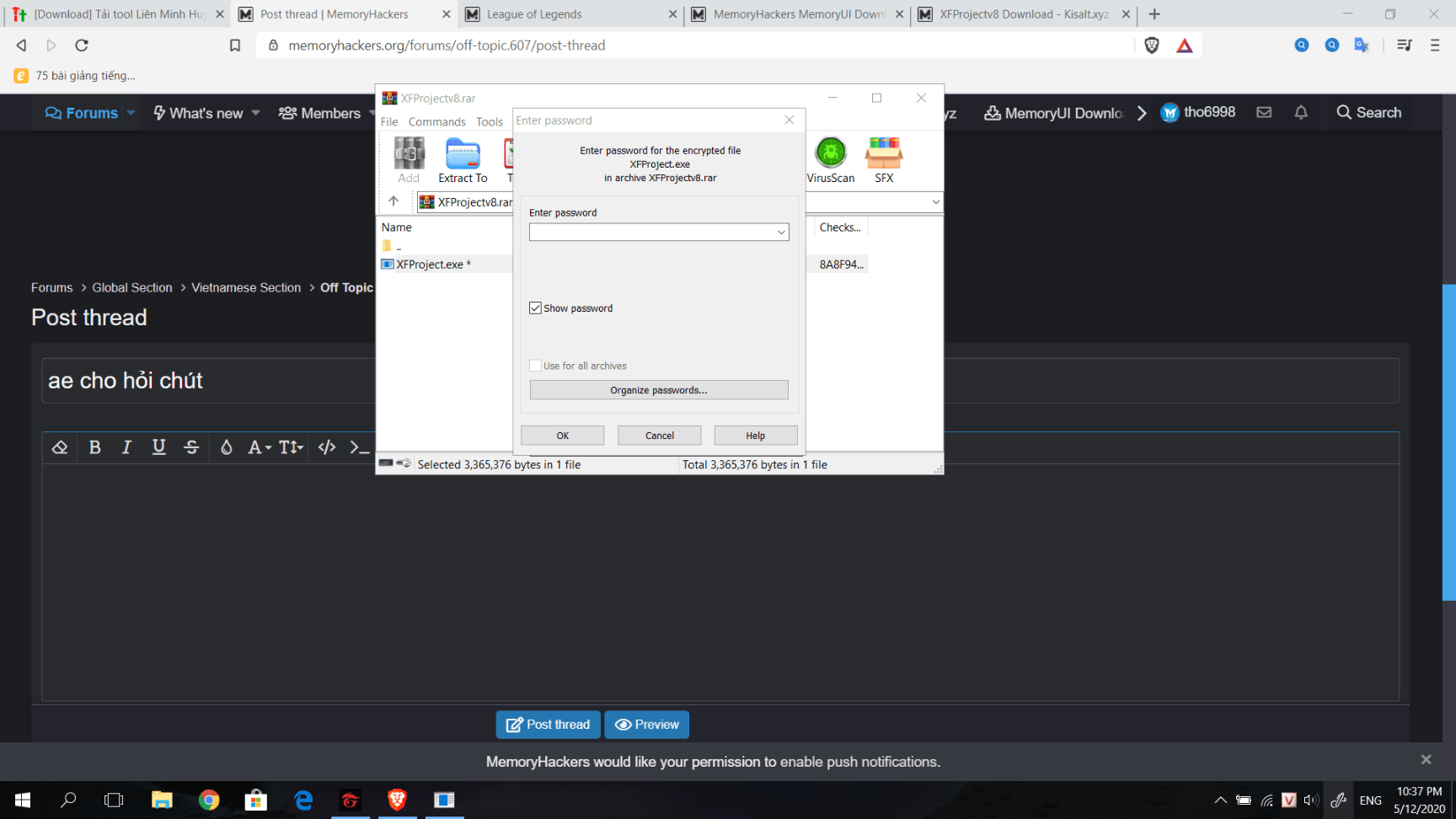Open VirusScan in WinRAR toolbar

pyautogui.click(x=831, y=160)
